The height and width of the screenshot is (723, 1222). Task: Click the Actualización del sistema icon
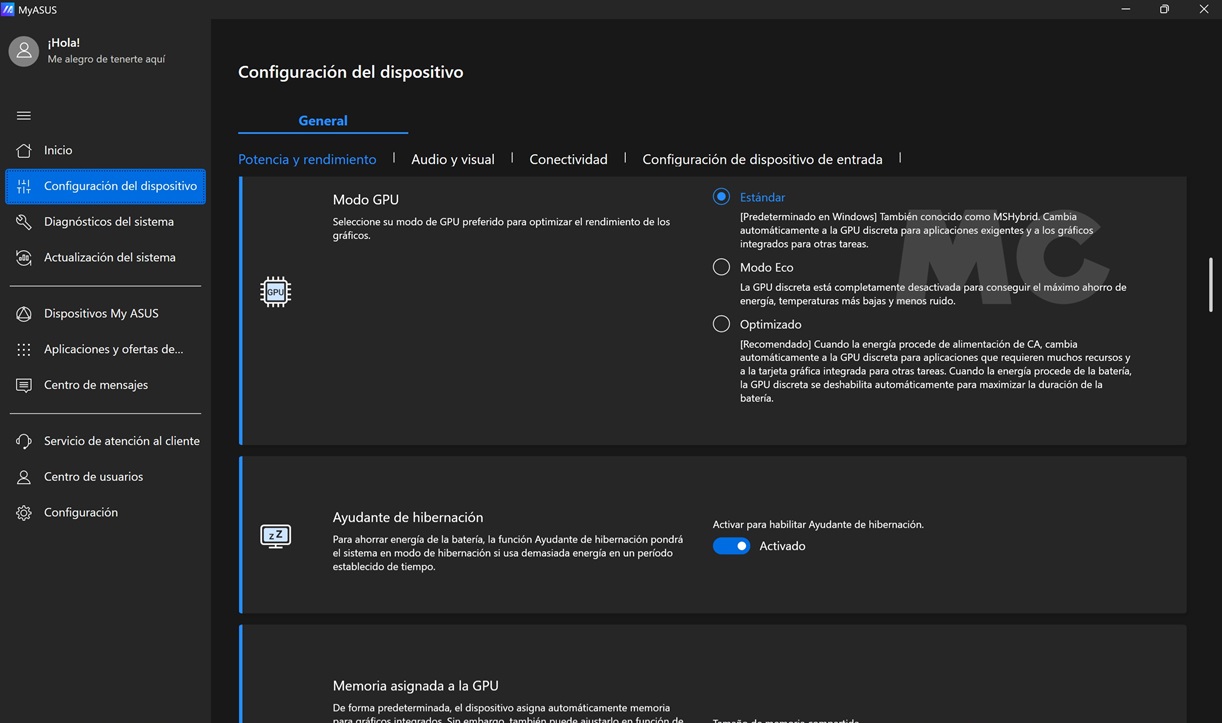(x=24, y=258)
